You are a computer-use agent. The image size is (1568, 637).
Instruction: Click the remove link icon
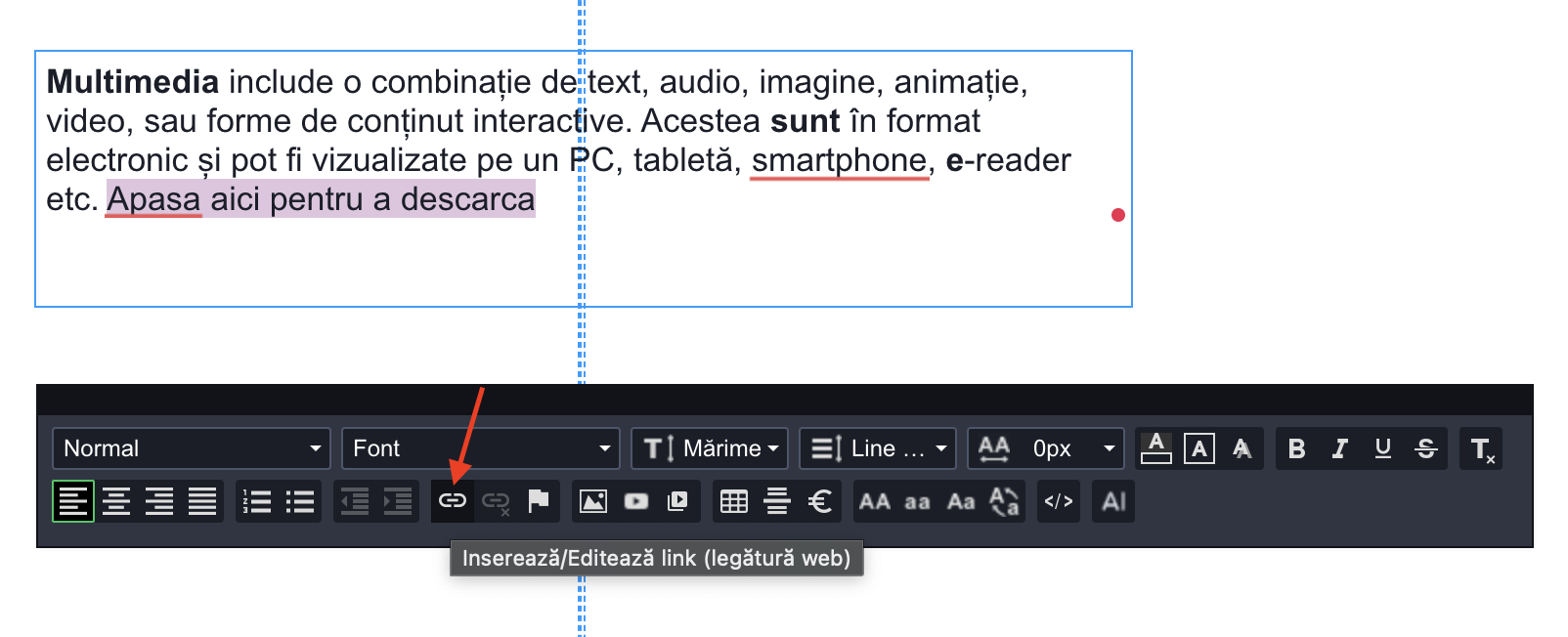click(496, 501)
